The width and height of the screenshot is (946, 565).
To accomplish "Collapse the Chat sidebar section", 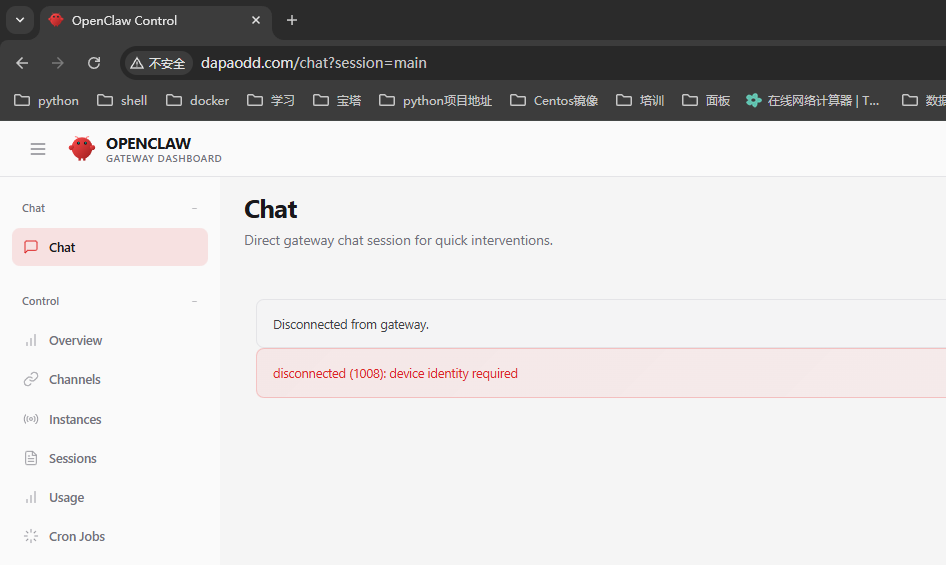I will pos(194,208).
